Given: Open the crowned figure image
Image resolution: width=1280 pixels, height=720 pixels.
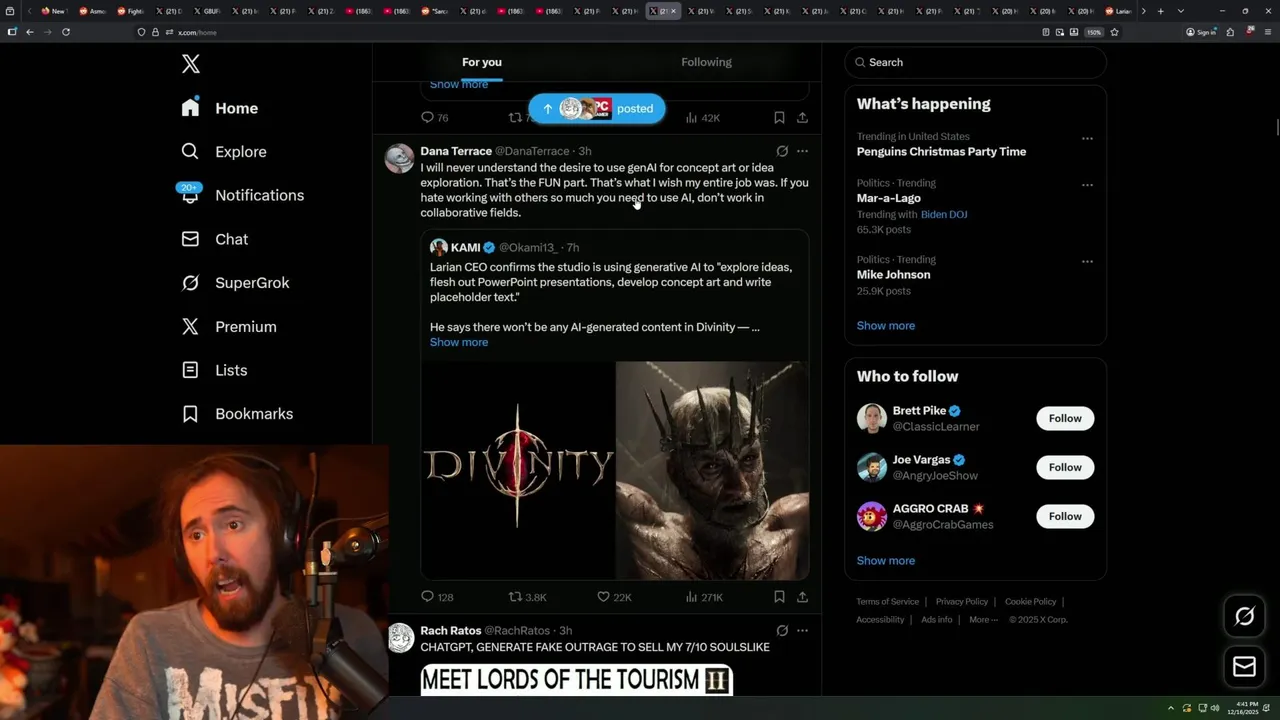Looking at the screenshot, I should tap(712, 470).
